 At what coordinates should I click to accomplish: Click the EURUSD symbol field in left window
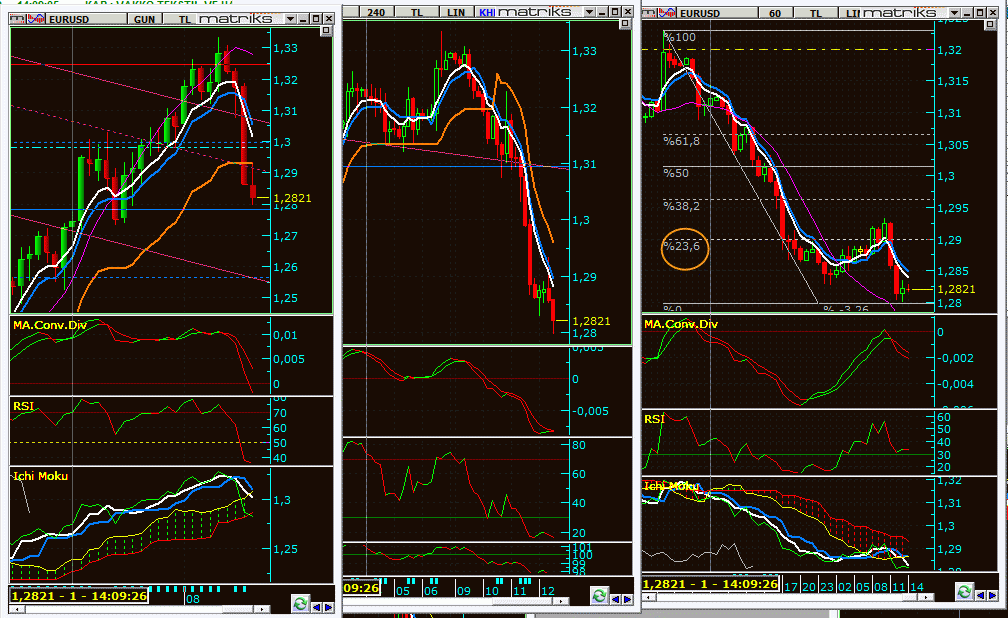pos(85,19)
